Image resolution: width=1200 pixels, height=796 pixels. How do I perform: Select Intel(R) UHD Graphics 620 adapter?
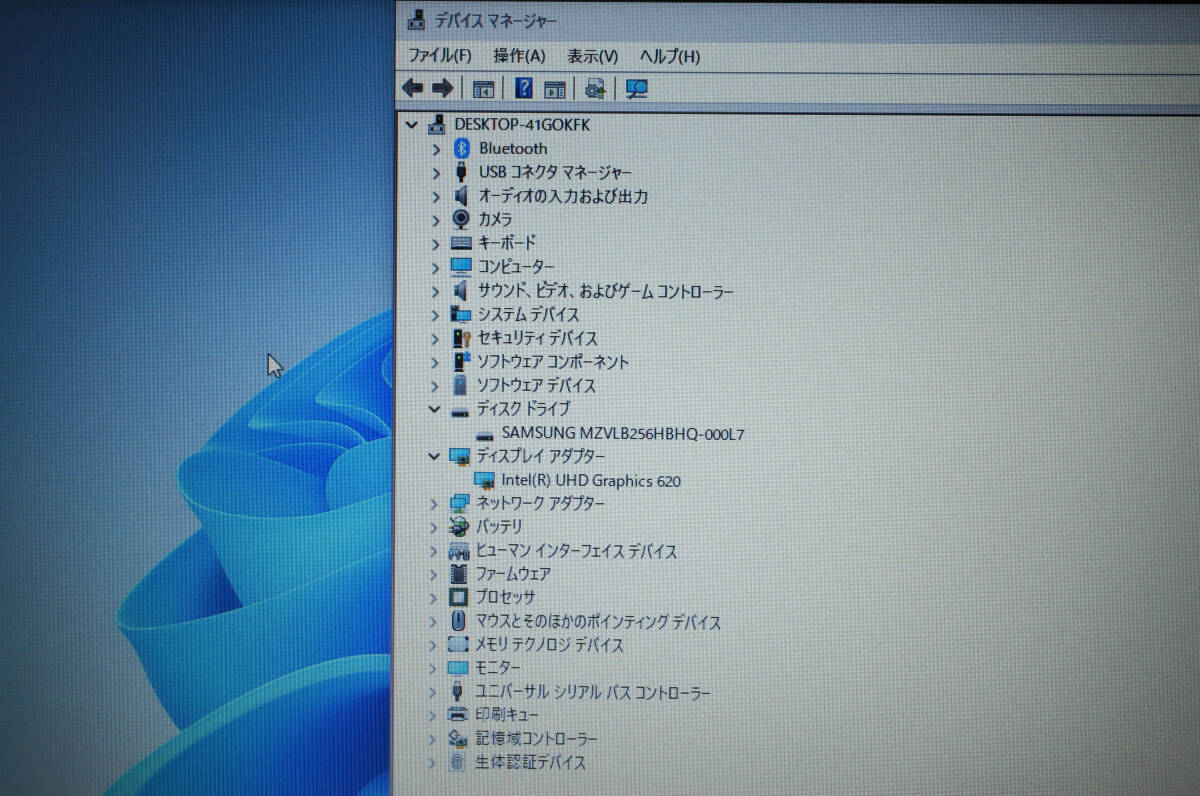click(590, 481)
